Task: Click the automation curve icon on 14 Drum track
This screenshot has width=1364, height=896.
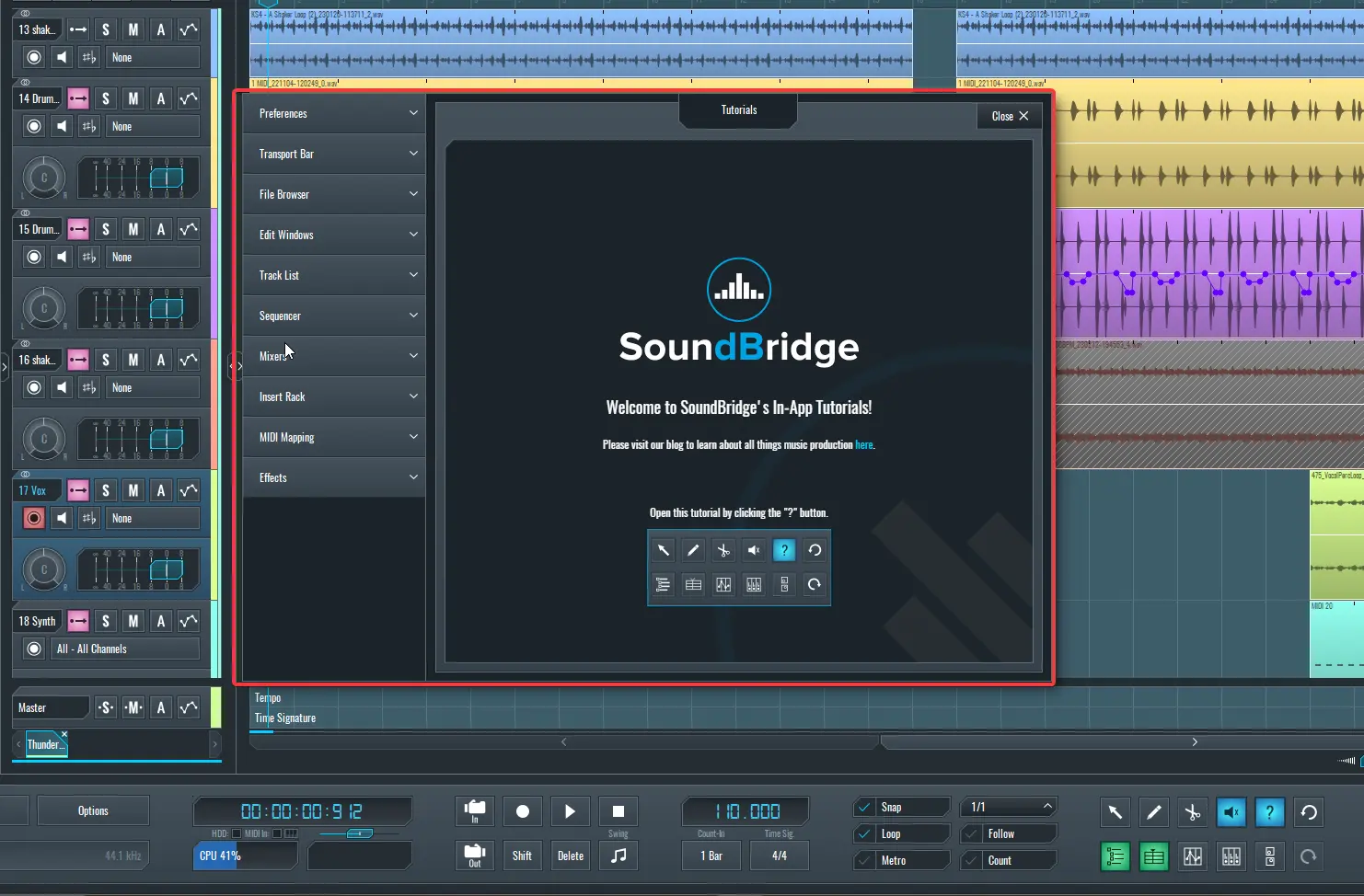Action: click(189, 98)
